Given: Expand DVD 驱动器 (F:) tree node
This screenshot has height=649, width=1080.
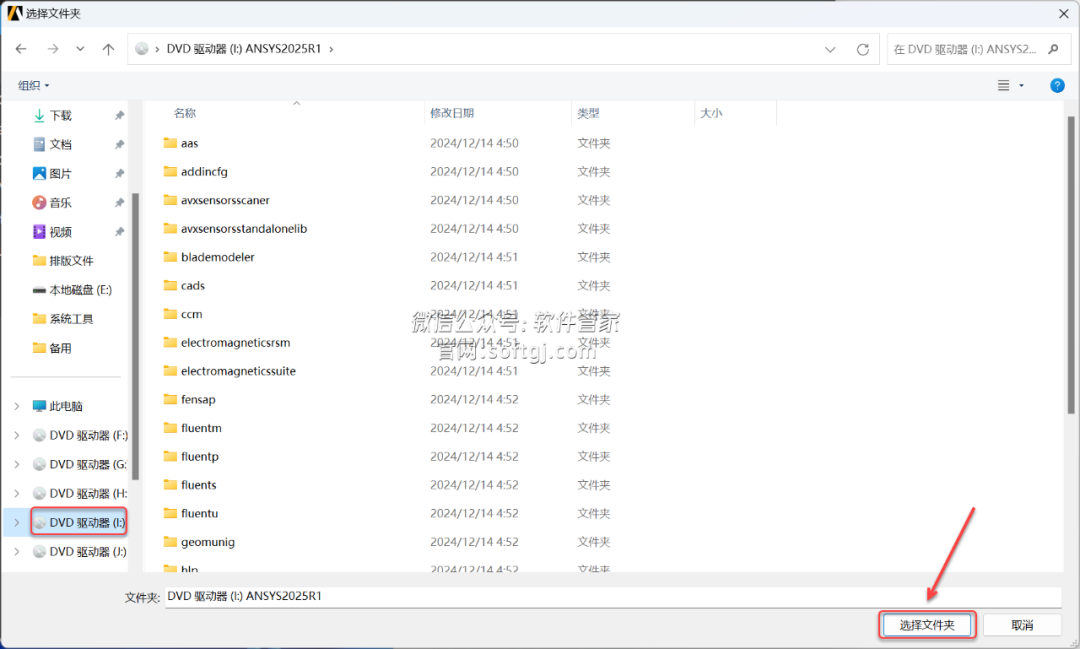Looking at the screenshot, I should [x=17, y=435].
